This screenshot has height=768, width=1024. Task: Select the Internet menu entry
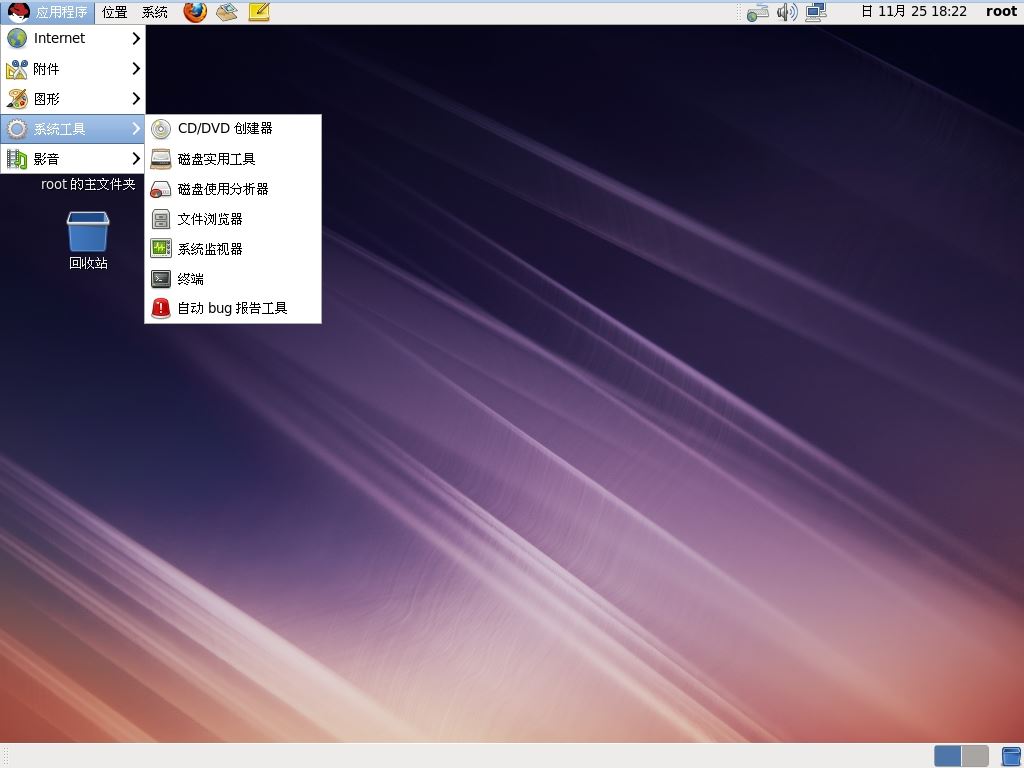pyautogui.click(x=72, y=39)
